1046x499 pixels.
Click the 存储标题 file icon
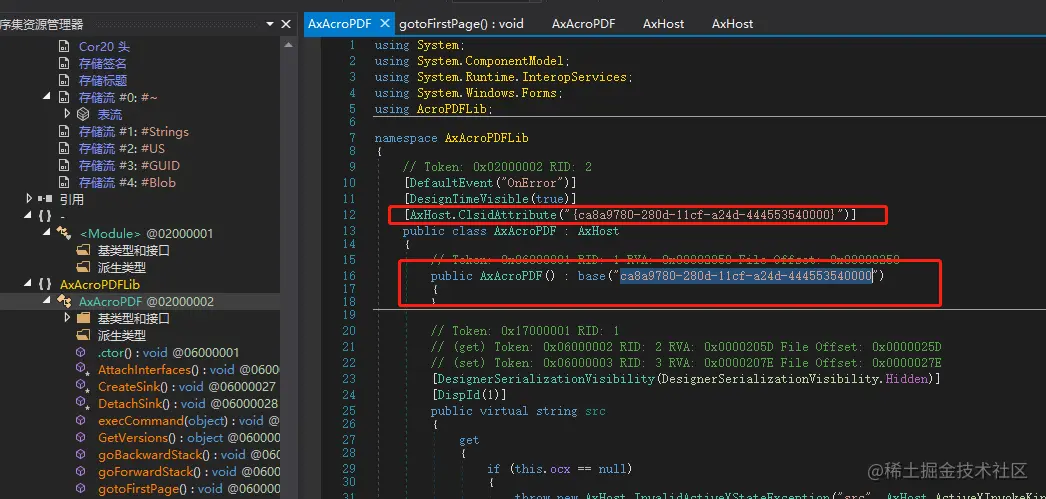(64, 81)
